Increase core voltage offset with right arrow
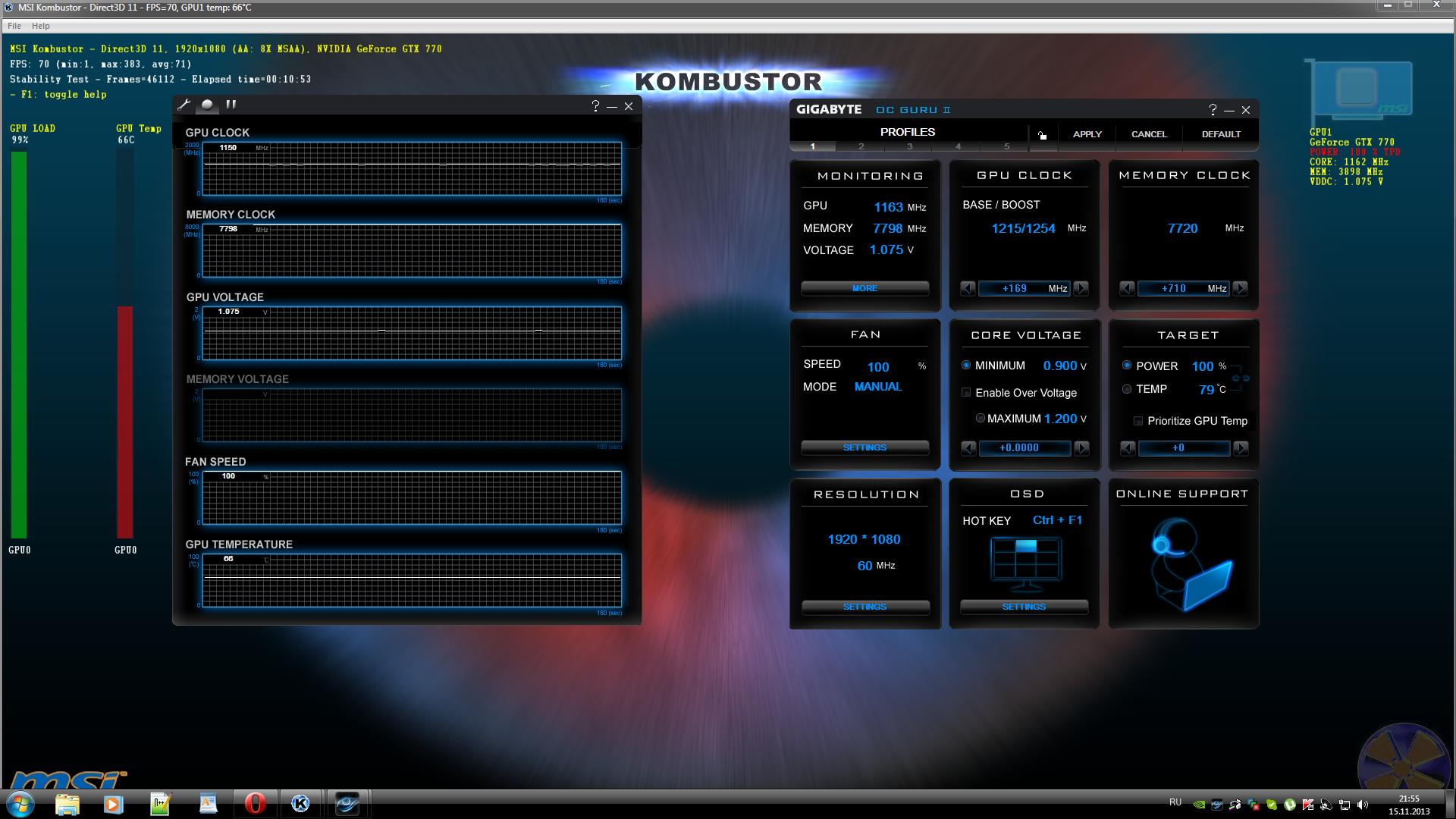The height and width of the screenshot is (819, 1456). (1081, 448)
